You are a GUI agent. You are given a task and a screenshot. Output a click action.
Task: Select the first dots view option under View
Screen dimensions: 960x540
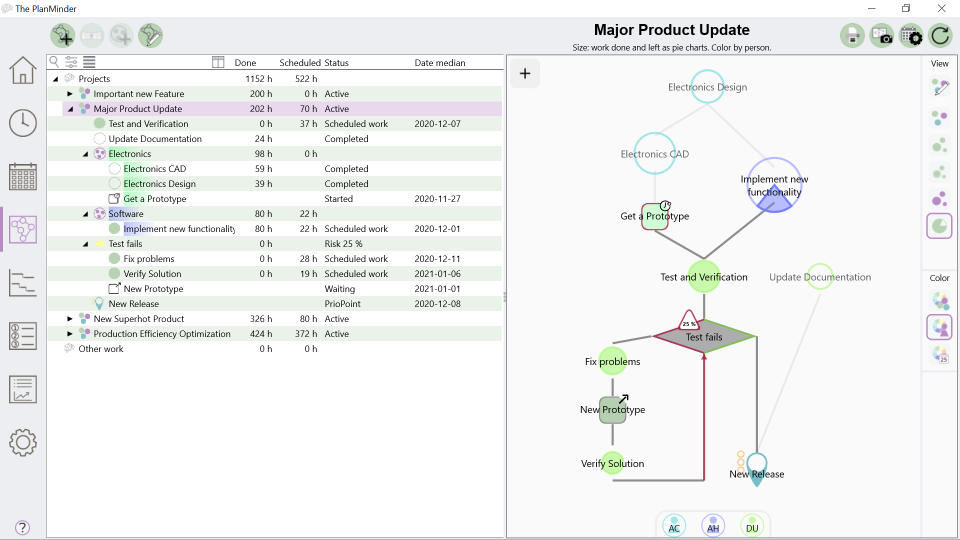pyautogui.click(x=940, y=117)
